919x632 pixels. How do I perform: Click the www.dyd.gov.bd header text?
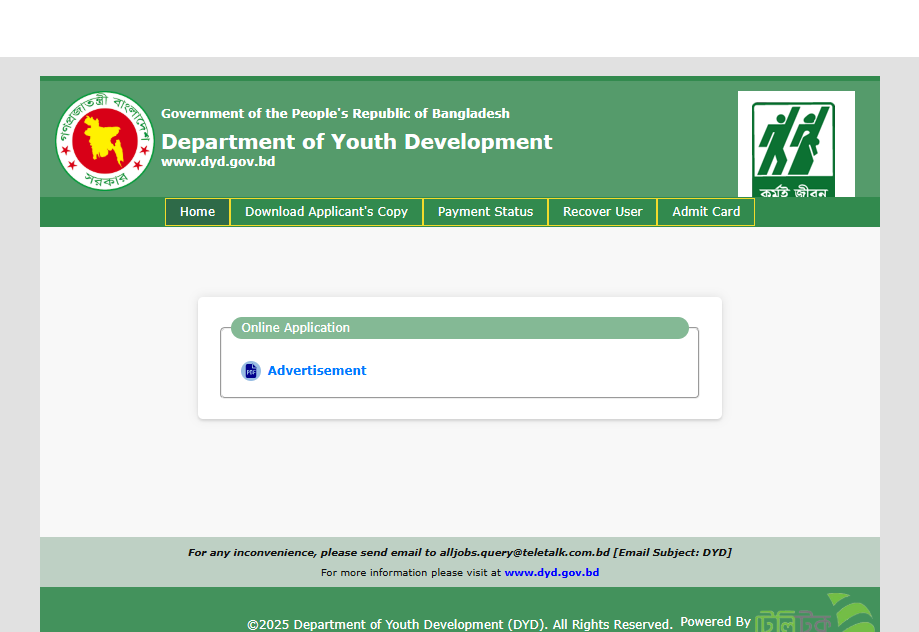(218, 162)
